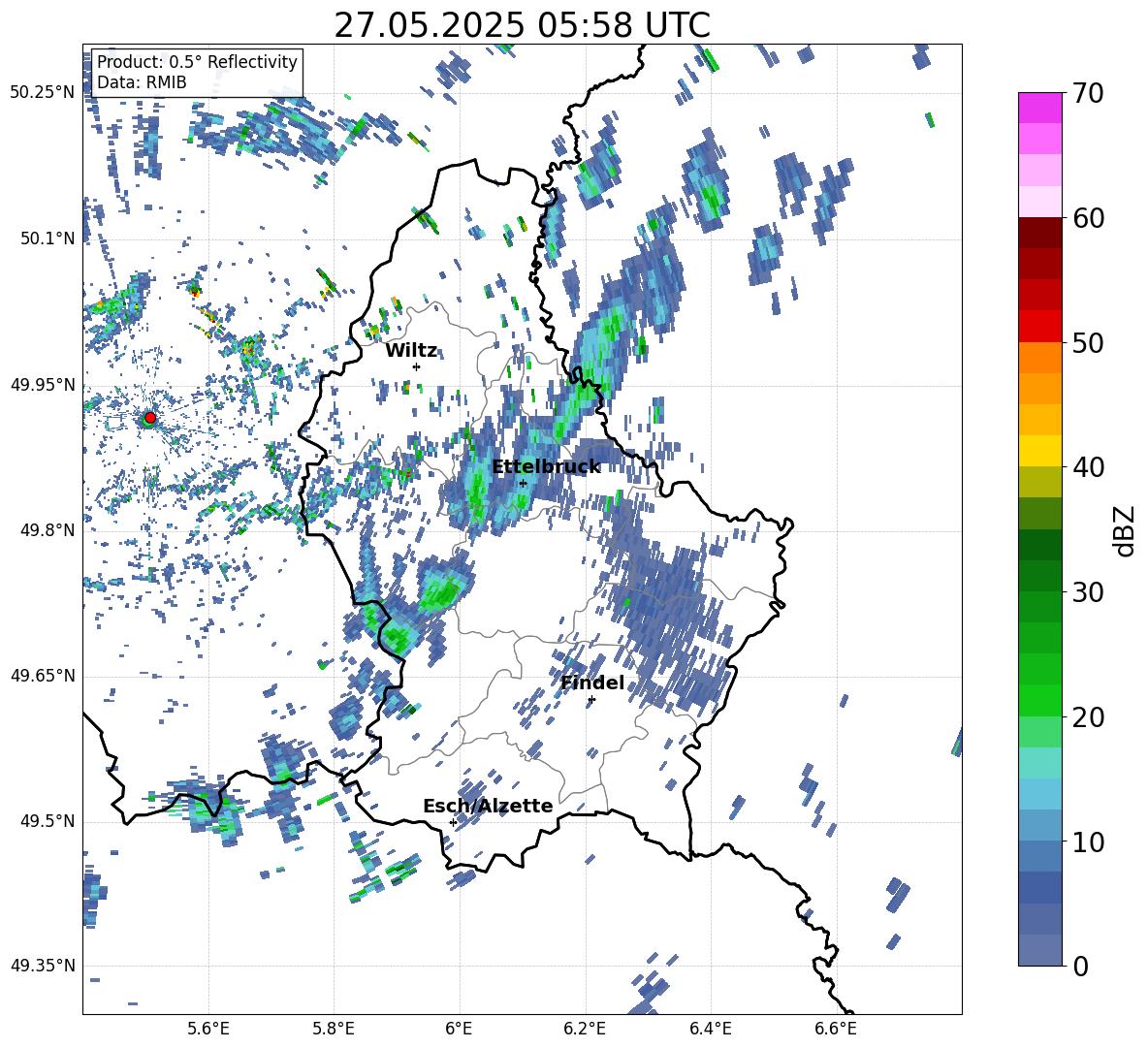Click the yellow colorbar segment near 40
Viewport: 1148px width, 1048px height.
point(1039,451)
